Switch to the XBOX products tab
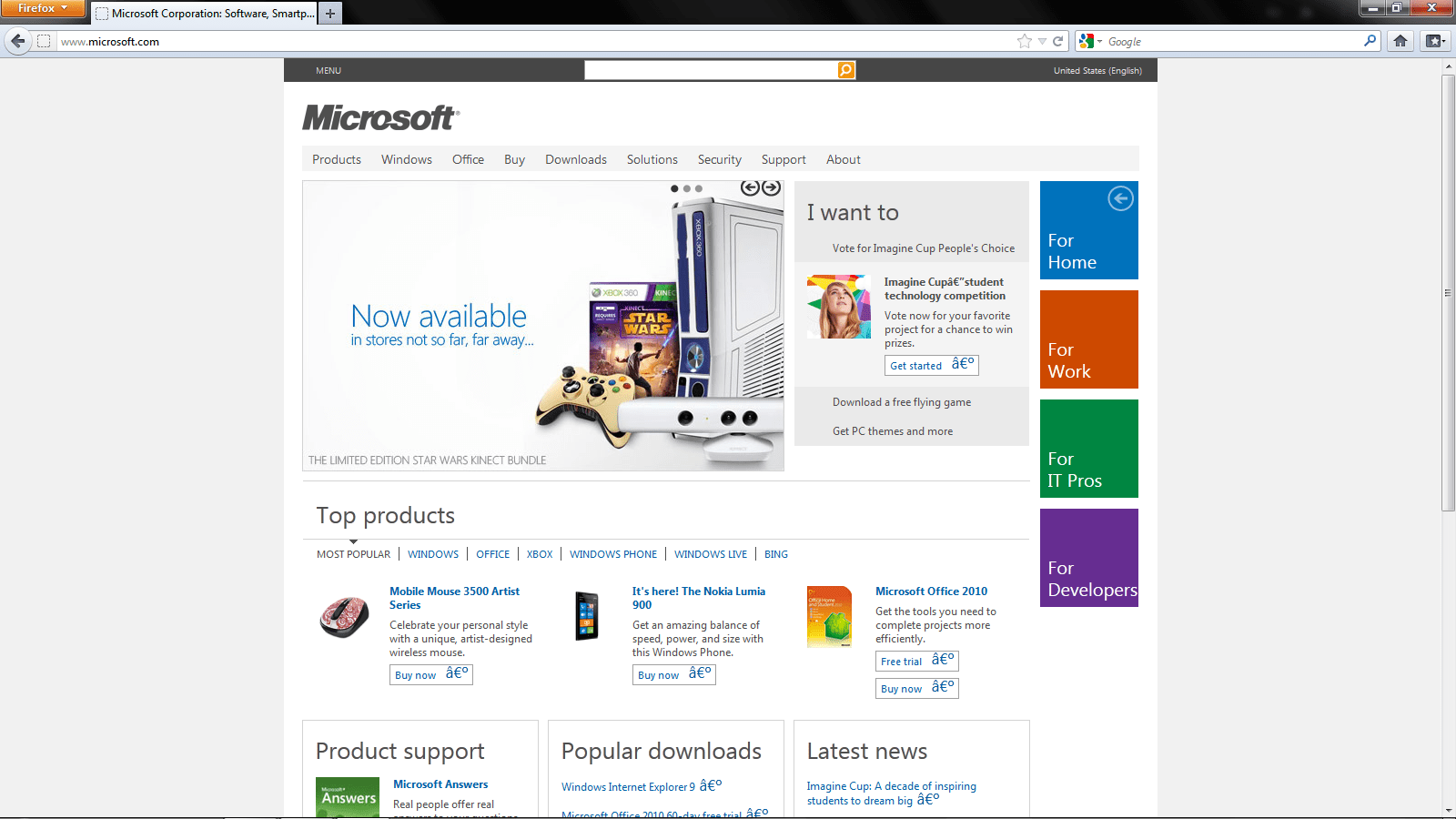This screenshot has width=1456, height=819. pyautogui.click(x=540, y=554)
